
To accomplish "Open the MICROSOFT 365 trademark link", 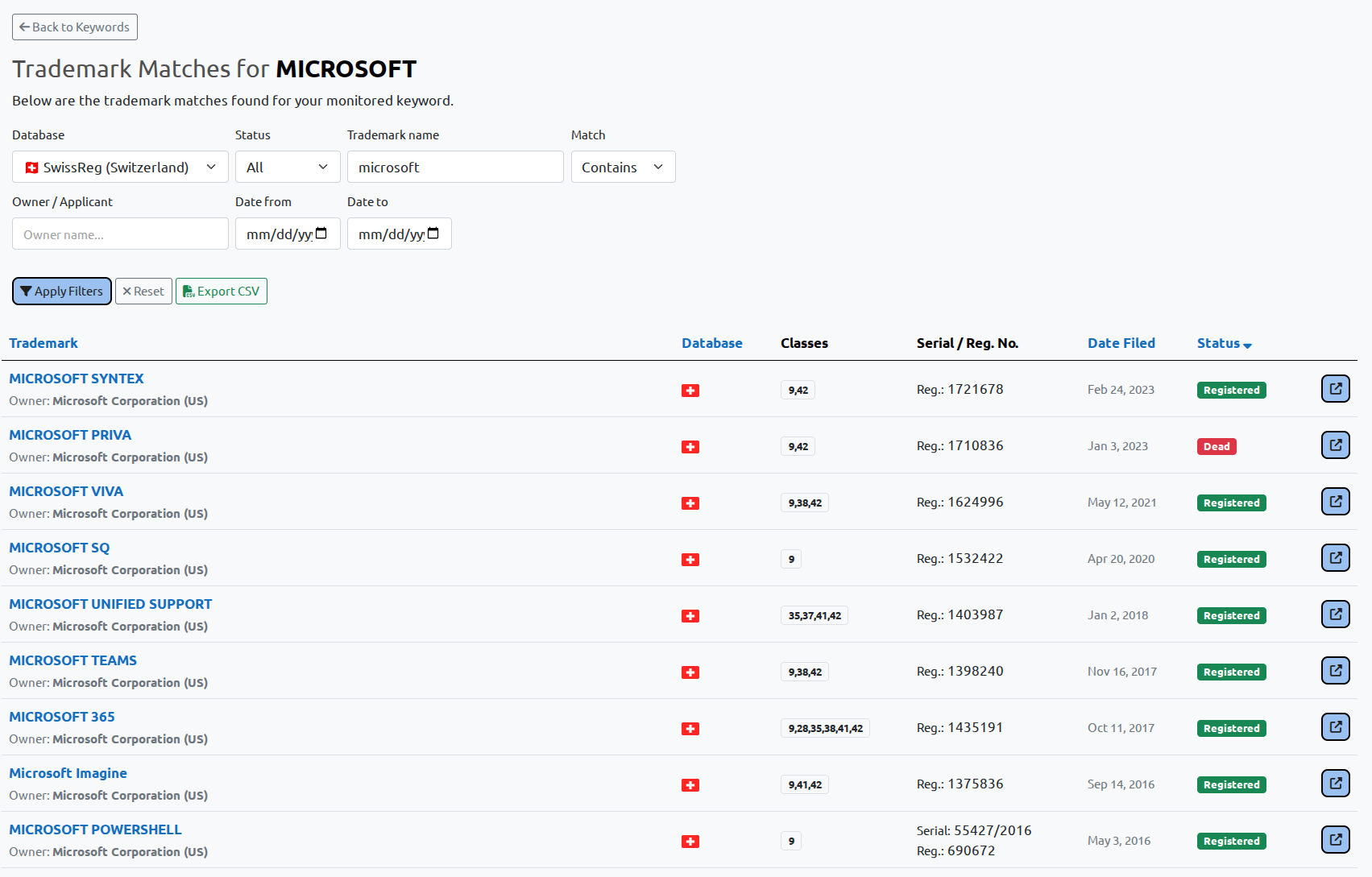I will click(62, 716).
